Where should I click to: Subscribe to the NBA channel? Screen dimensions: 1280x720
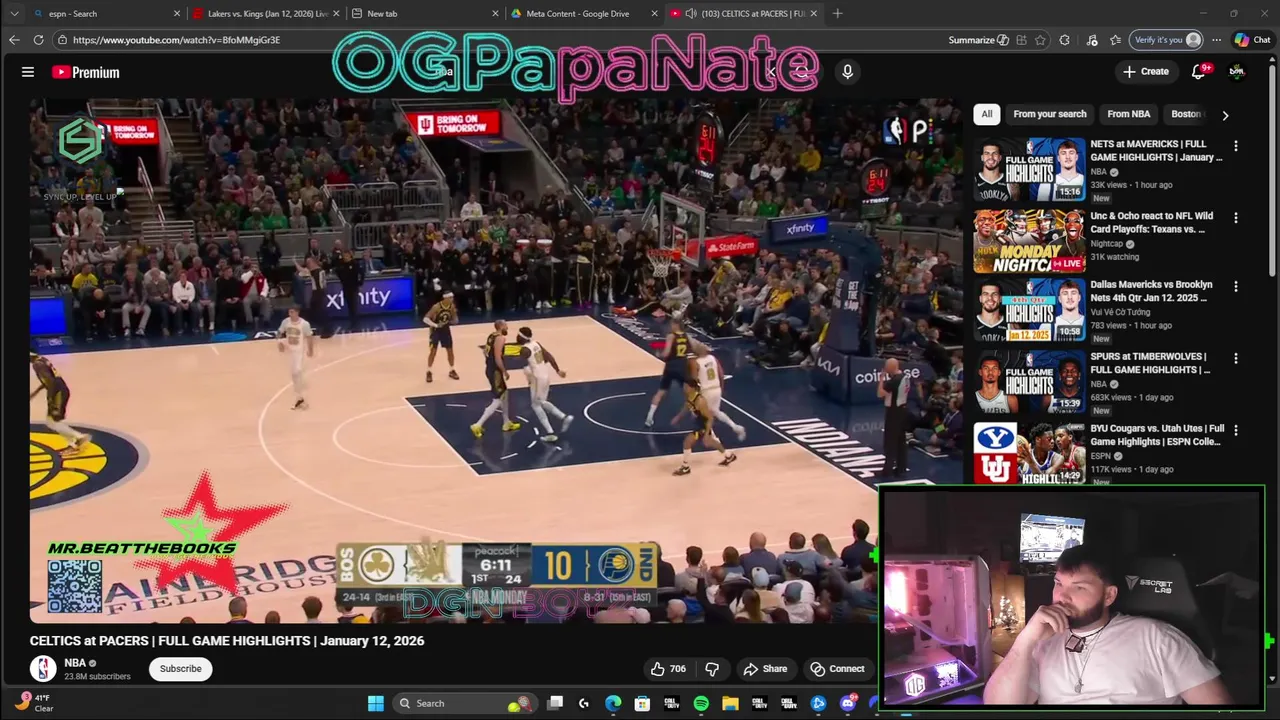(181, 669)
